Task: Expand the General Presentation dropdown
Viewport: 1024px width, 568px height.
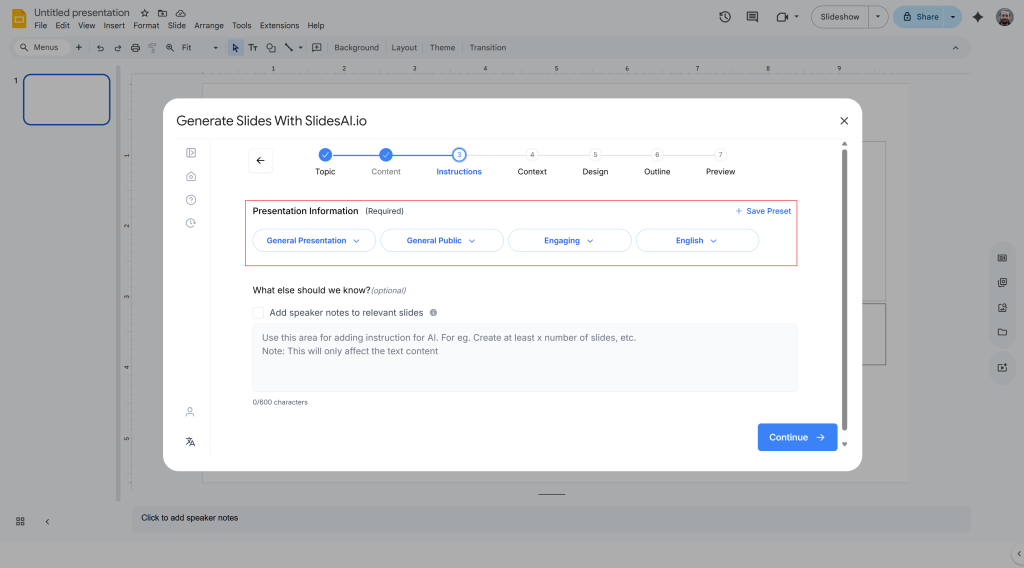Action: (x=313, y=241)
